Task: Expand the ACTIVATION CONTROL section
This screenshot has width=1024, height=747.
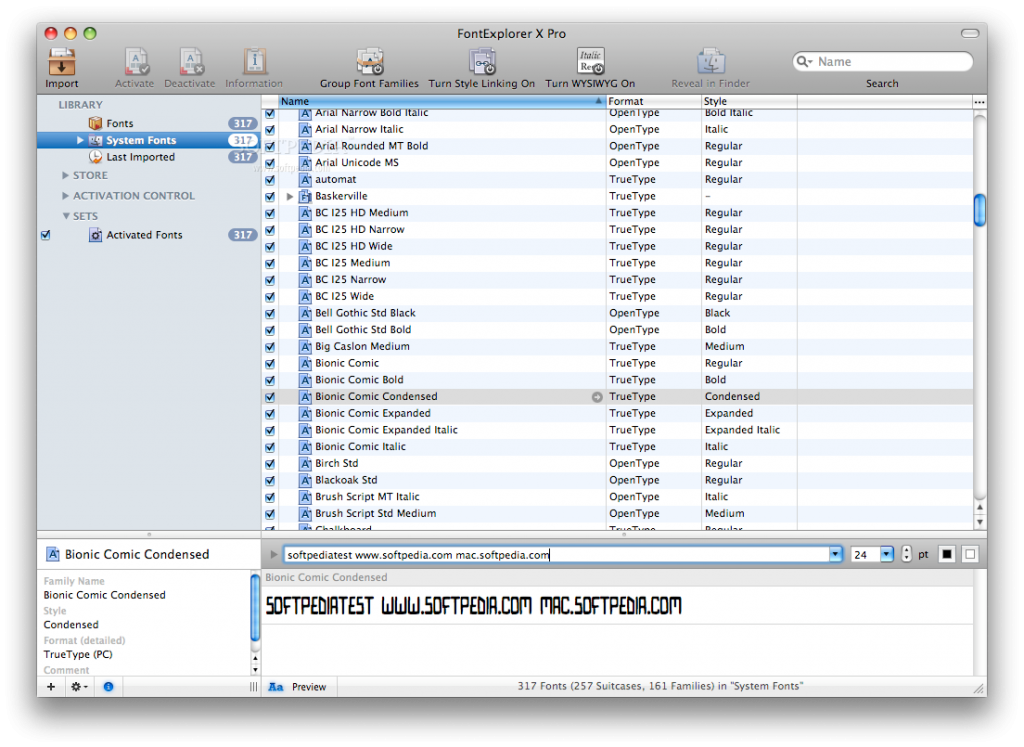Action: (65, 196)
